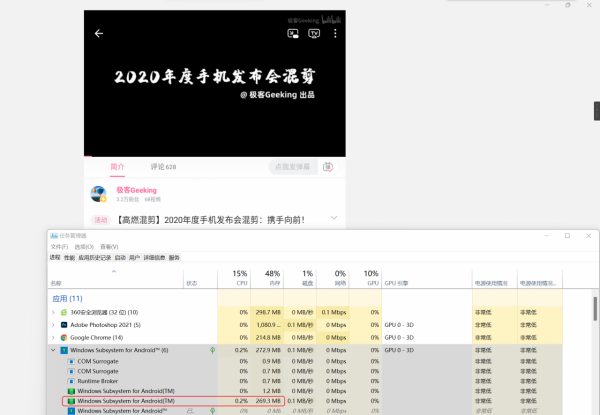Switch to the 启动 tab

click(x=120, y=258)
